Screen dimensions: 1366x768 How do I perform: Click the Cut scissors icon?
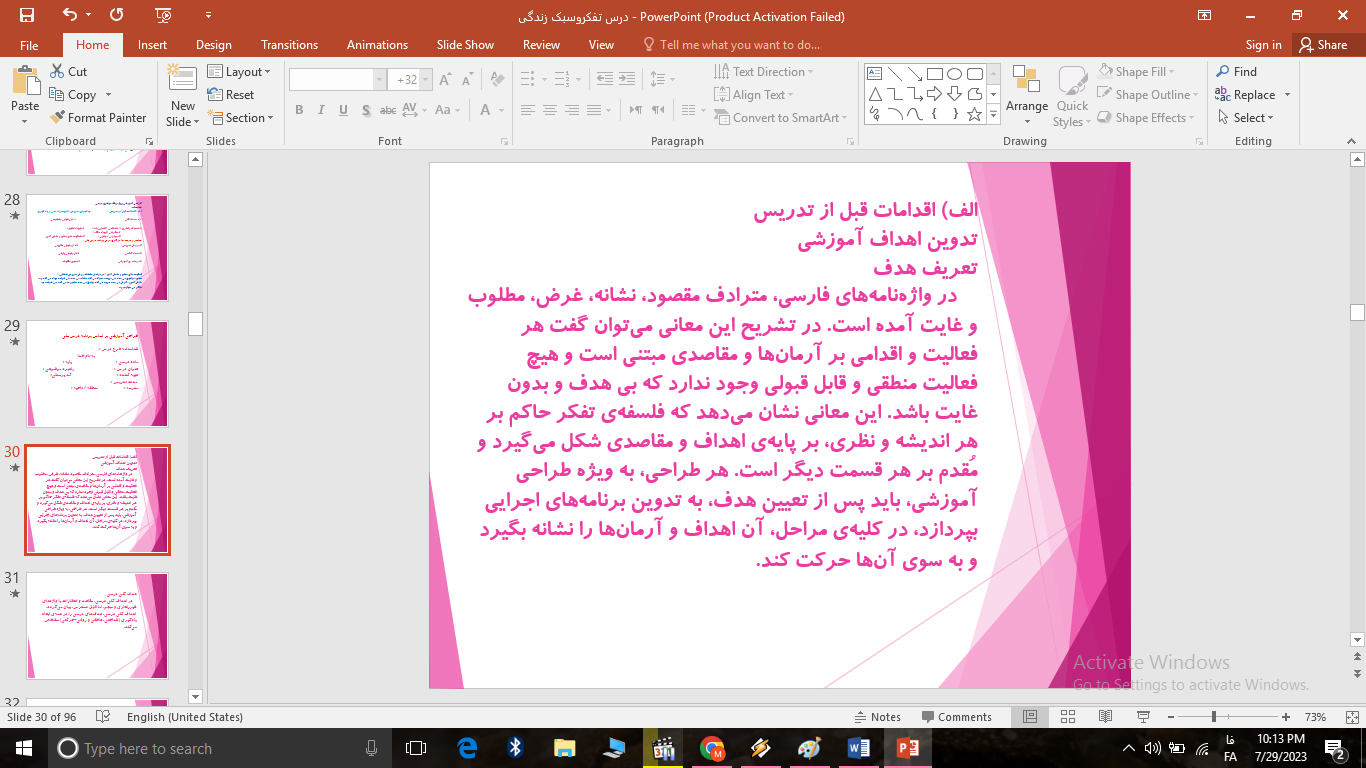57,72
